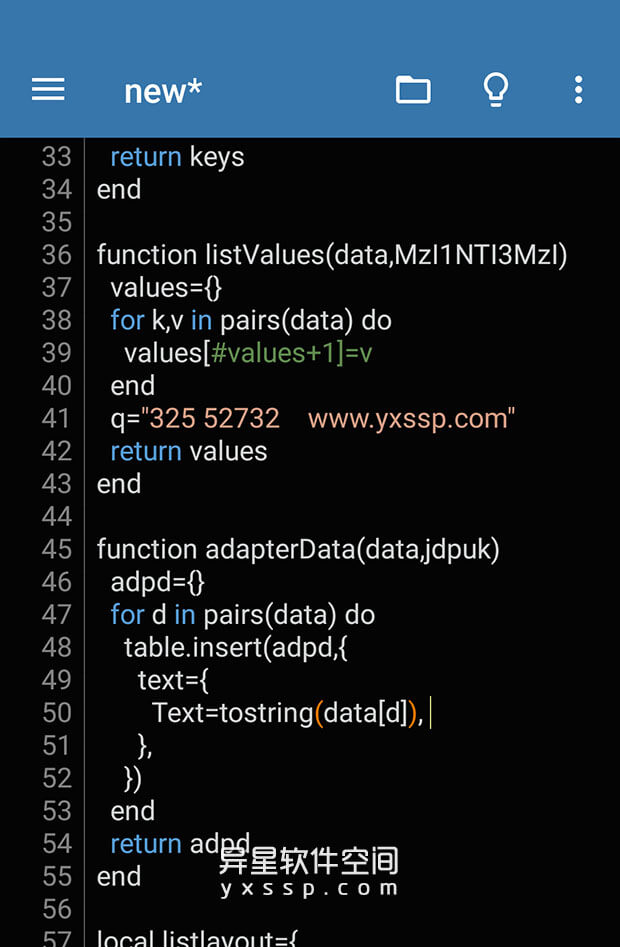Click the "Text=tostring(data[d])," line
This screenshot has height=947, width=620.
pyautogui.click(x=287, y=713)
